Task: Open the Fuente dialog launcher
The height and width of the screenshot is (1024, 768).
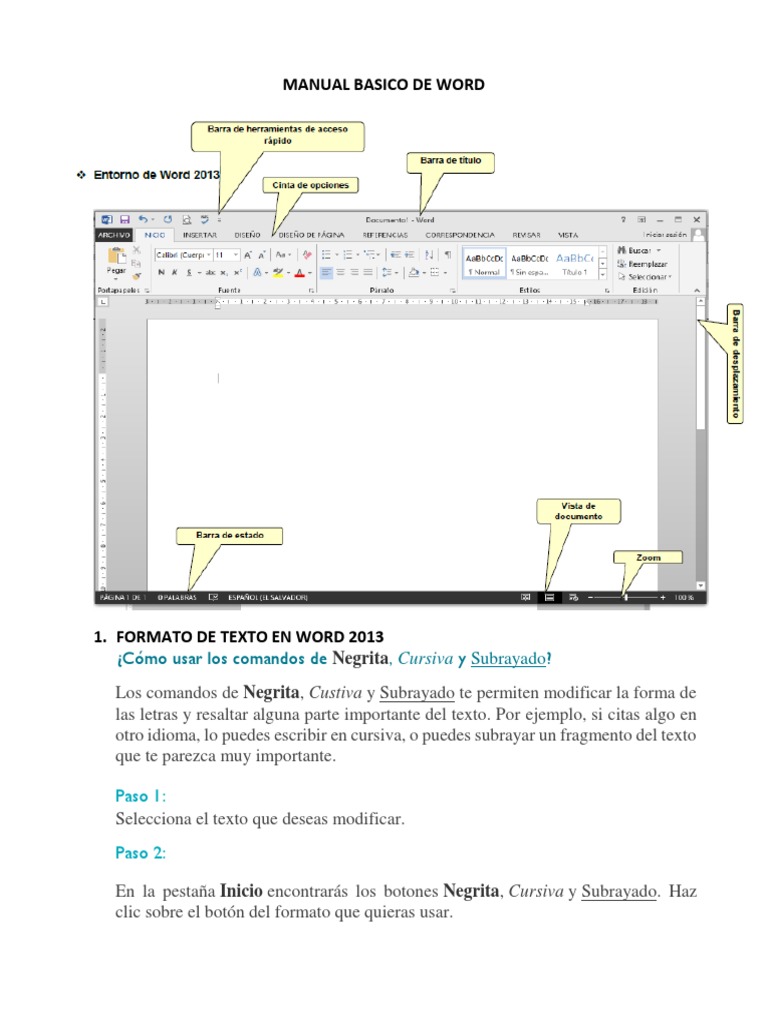Action: [x=311, y=290]
